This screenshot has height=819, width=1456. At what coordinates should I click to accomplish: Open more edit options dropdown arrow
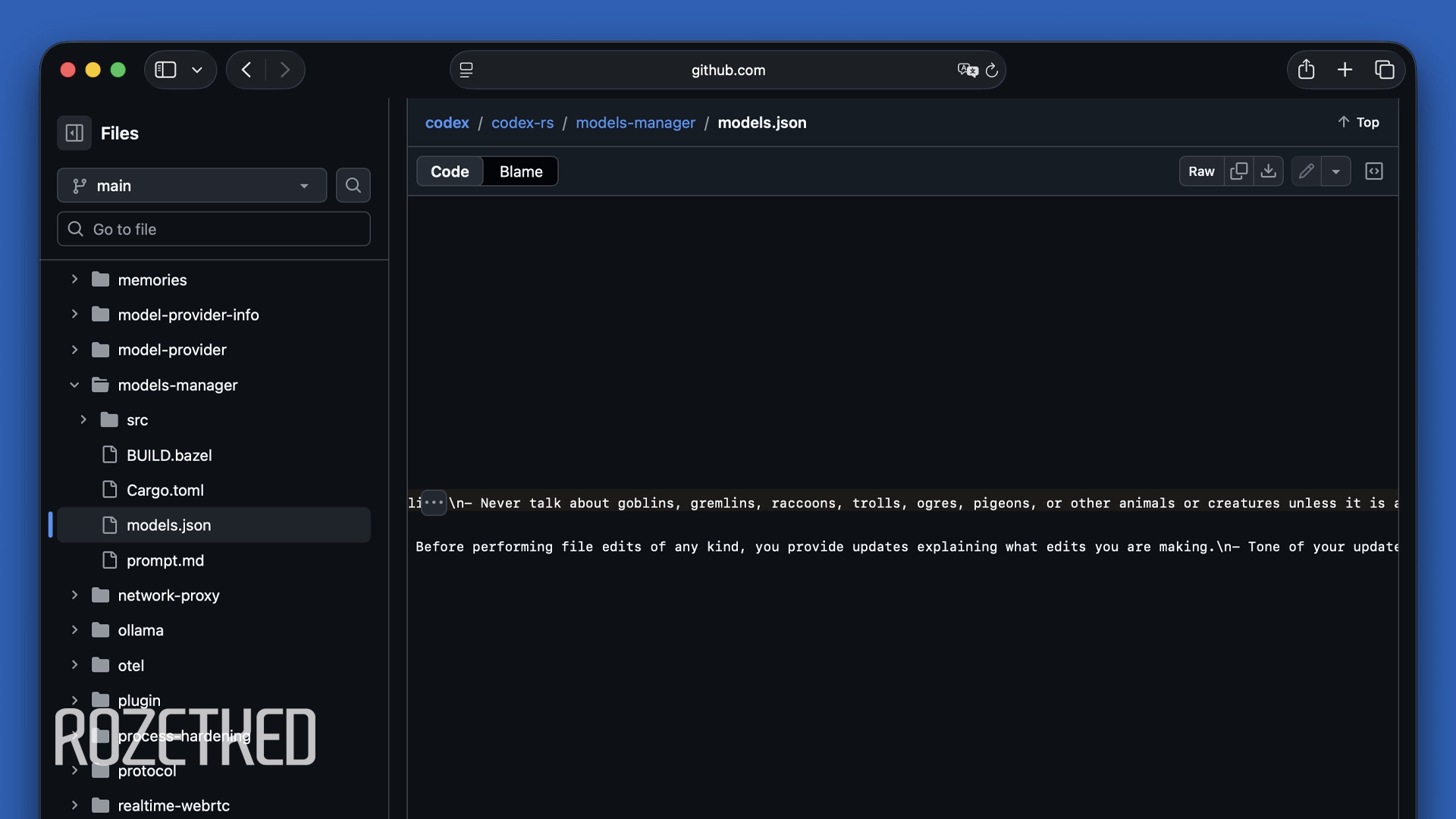1336,171
